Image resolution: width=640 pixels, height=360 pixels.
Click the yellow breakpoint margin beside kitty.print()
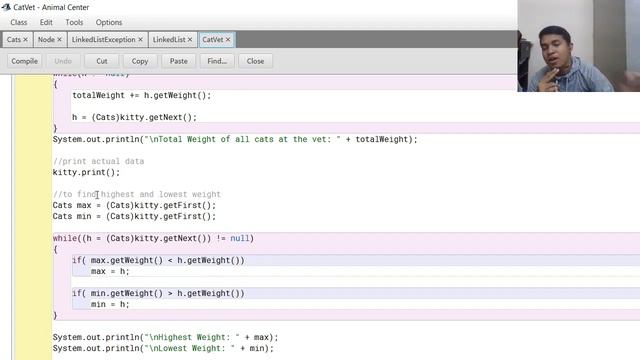click(33, 173)
